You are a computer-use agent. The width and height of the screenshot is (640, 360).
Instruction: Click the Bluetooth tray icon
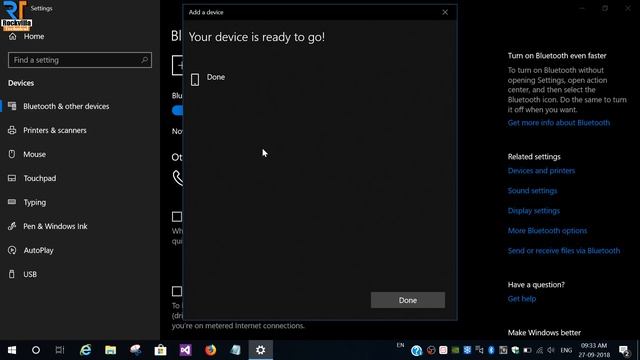click(x=491, y=350)
